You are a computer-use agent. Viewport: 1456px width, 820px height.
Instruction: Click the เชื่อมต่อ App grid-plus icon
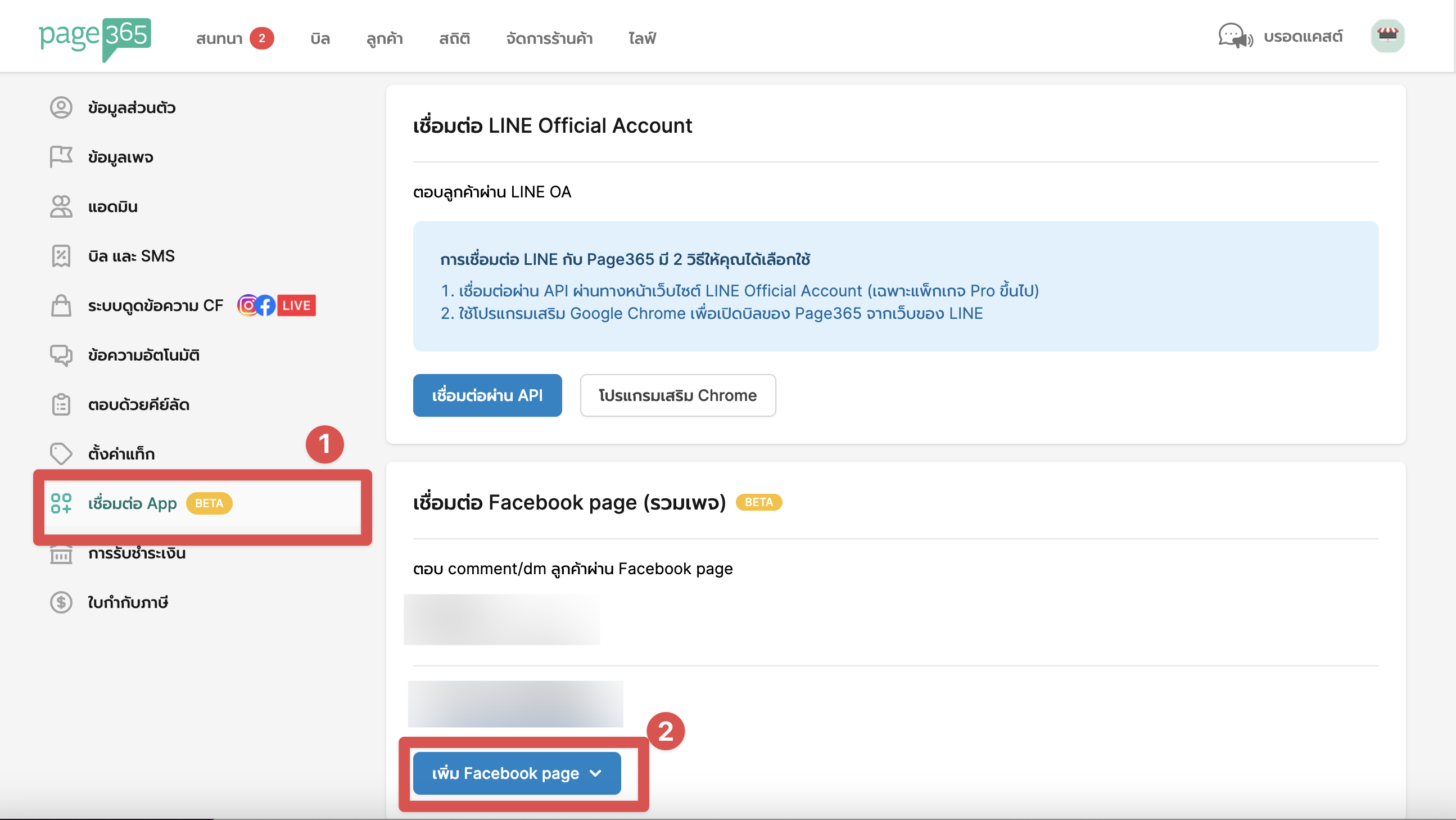(x=61, y=503)
